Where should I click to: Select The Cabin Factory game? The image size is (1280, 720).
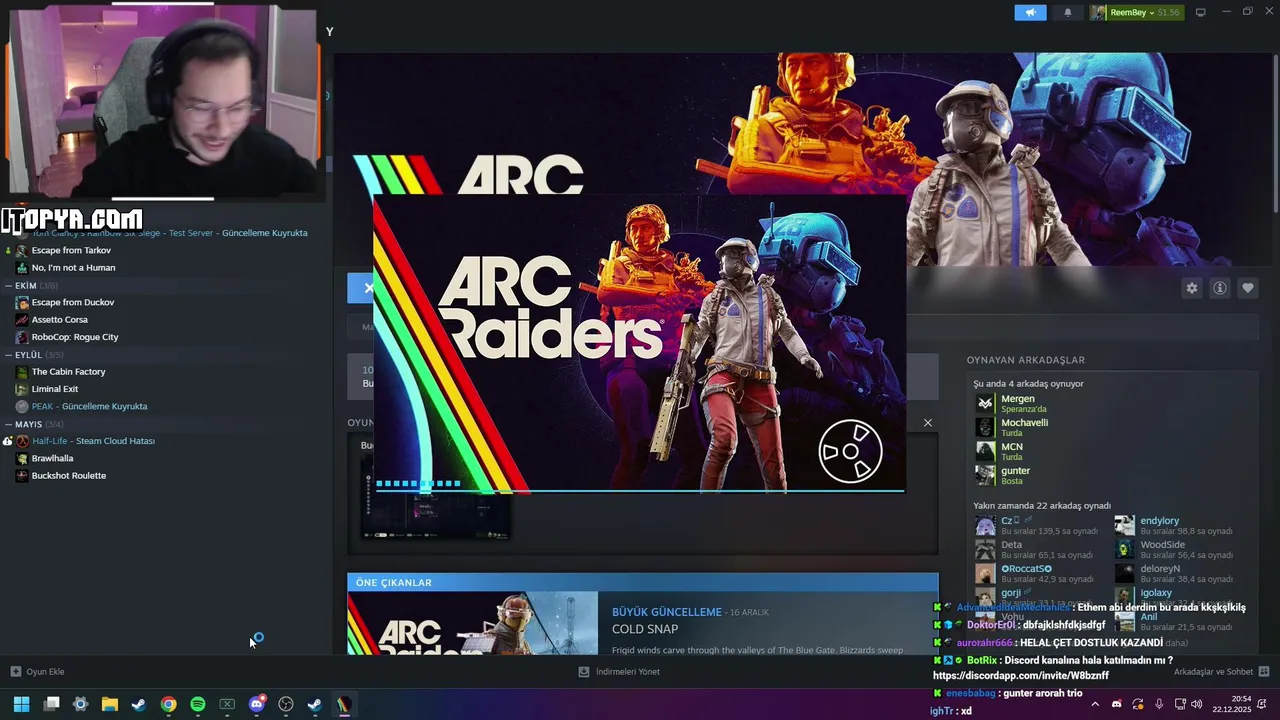click(68, 372)
